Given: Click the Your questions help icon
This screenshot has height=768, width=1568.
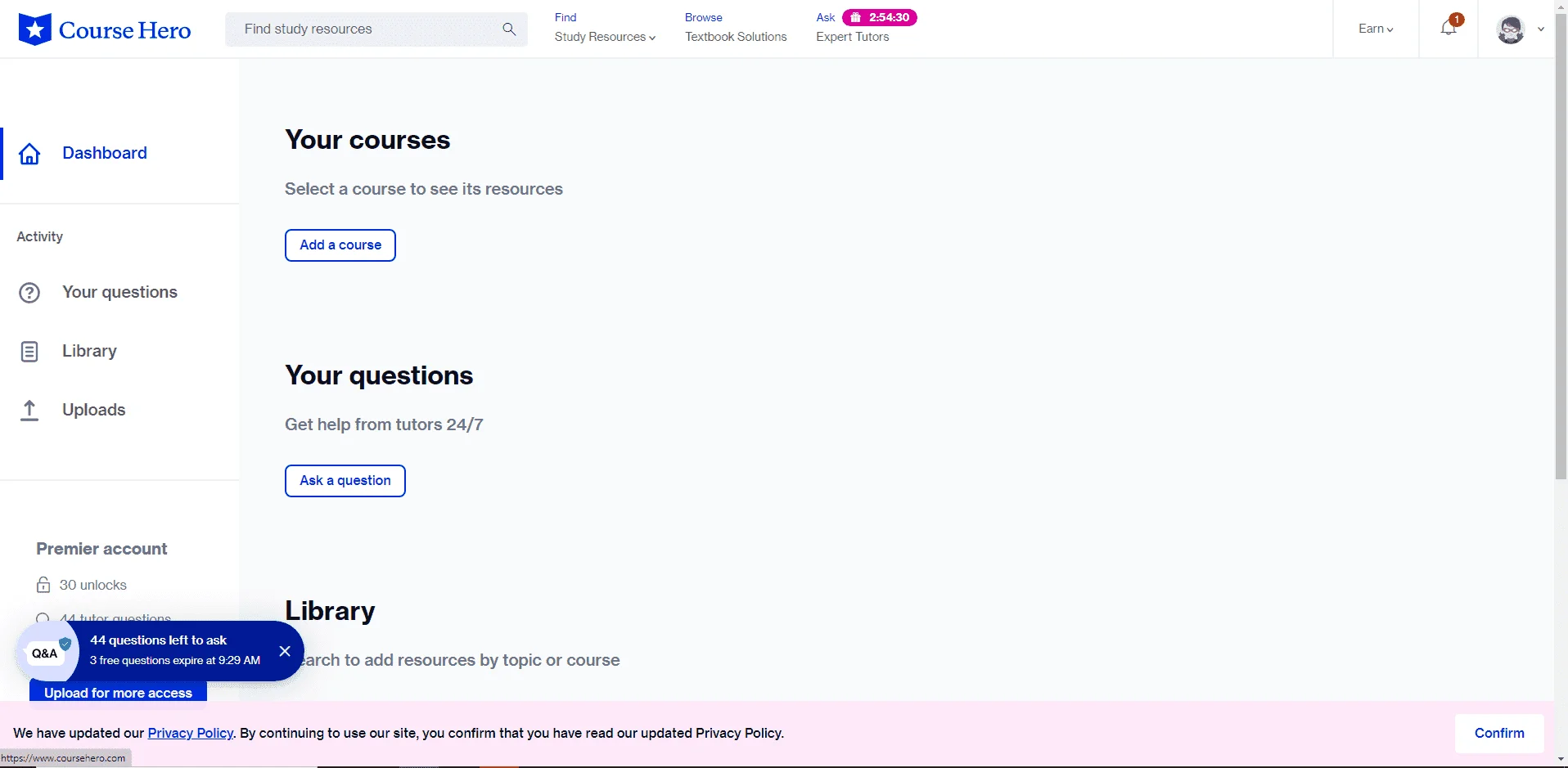Looking at the screenshot, I should click(x=29, y=293).
